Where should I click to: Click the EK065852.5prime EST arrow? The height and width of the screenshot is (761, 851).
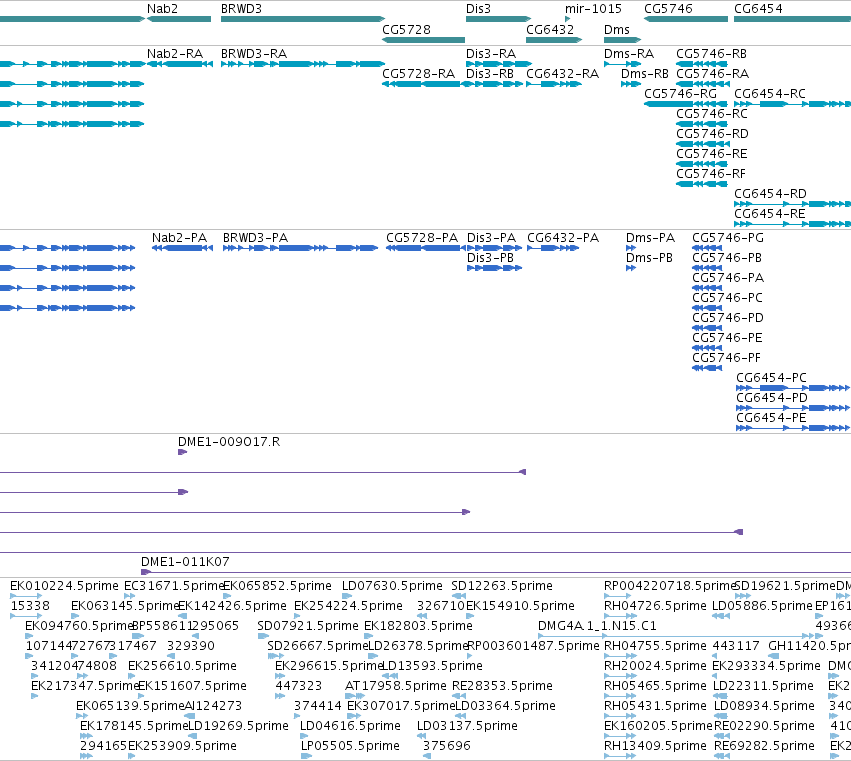pos(227,596)
